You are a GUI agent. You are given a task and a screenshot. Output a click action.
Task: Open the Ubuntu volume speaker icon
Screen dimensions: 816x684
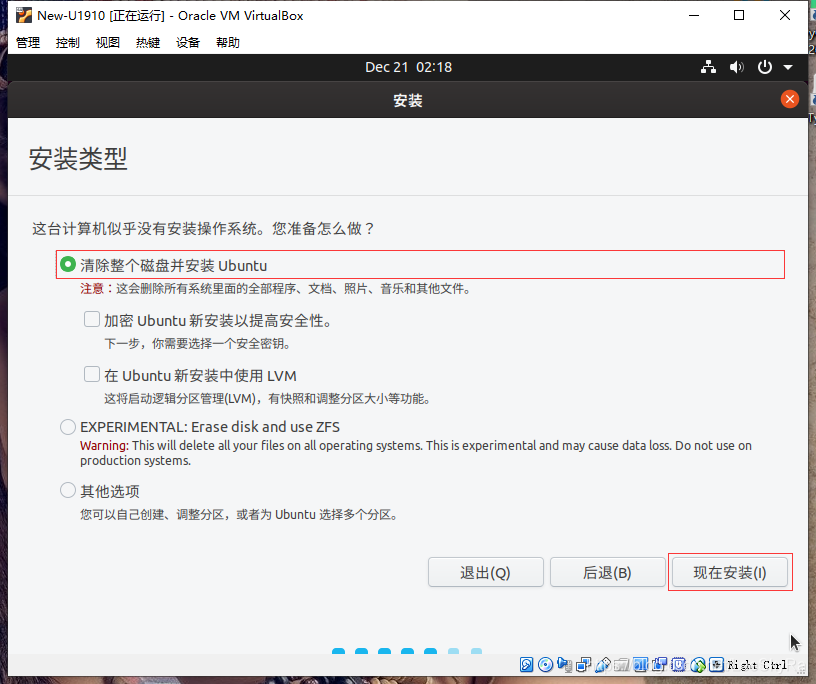pos(736,67)
